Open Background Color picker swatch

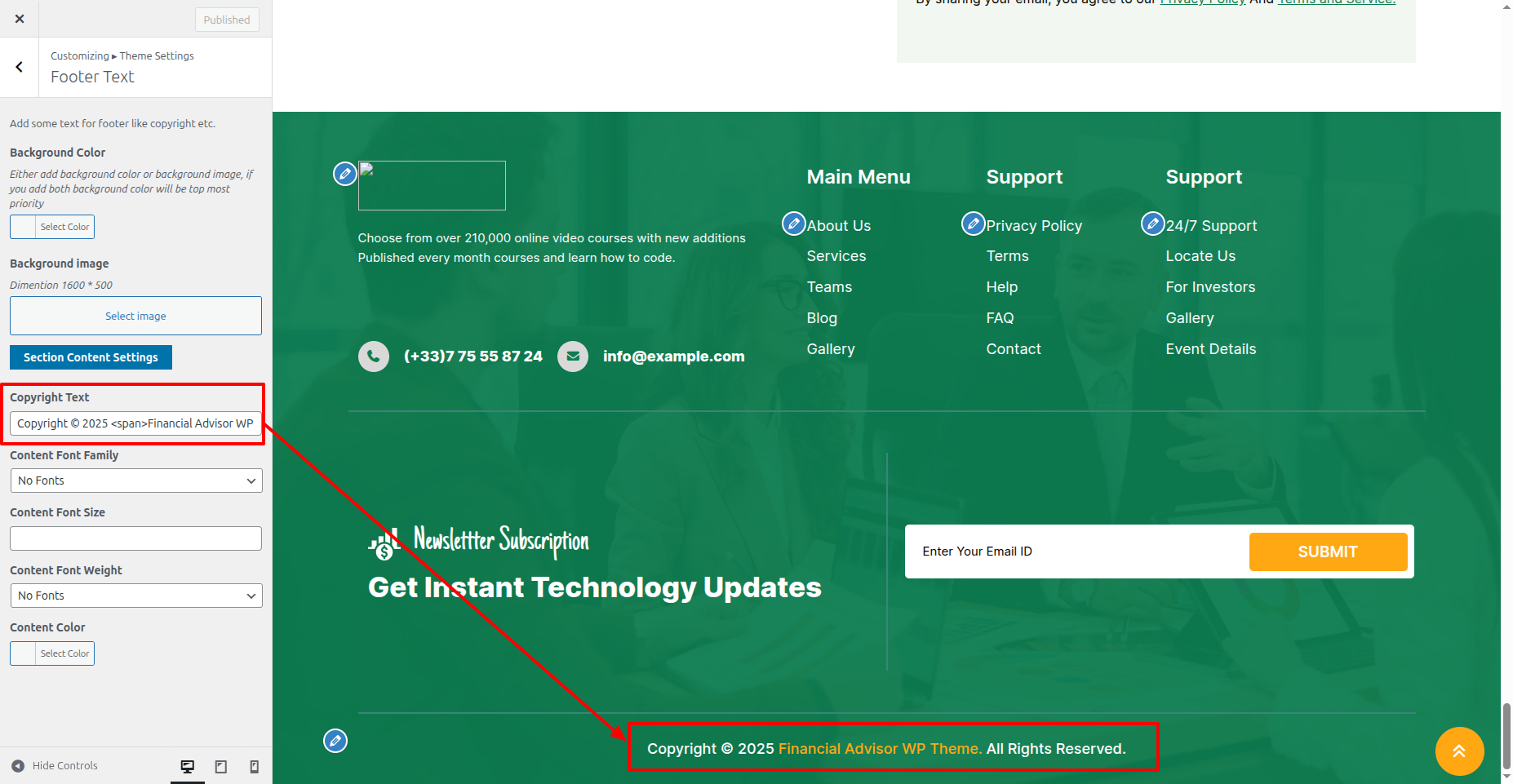click(x=24, y=227)
